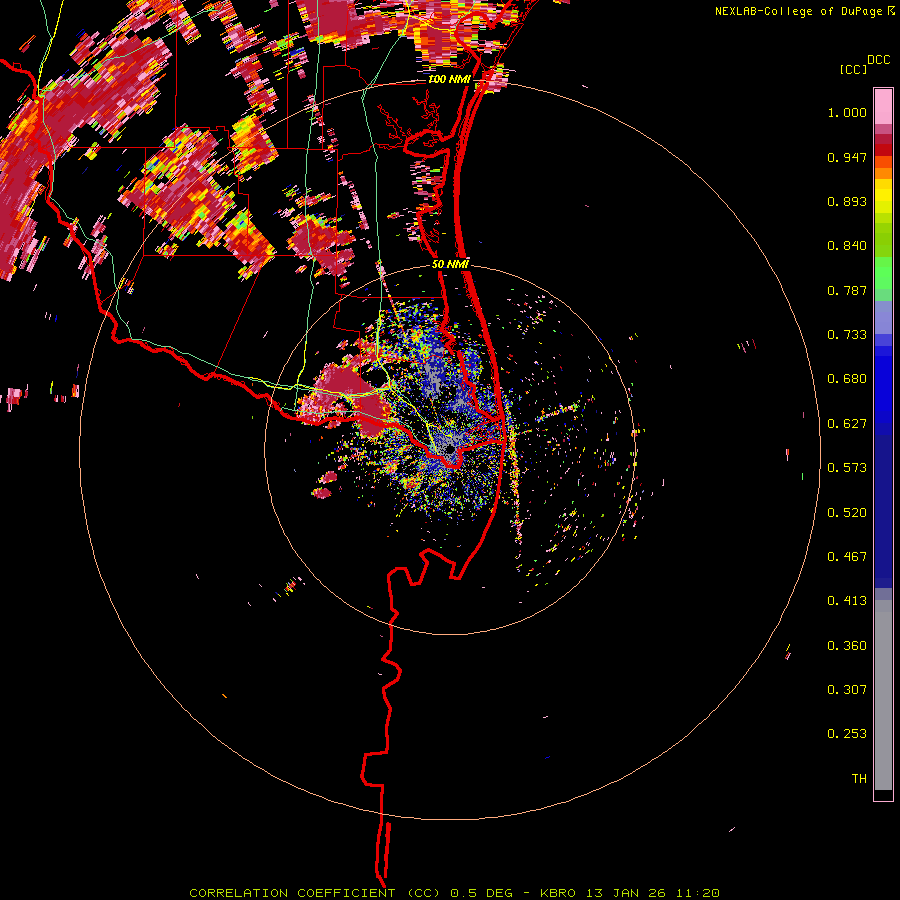Click the DCC label above the color bar
The height and width of the screenshot is (900, 900).
coord(879,60)
